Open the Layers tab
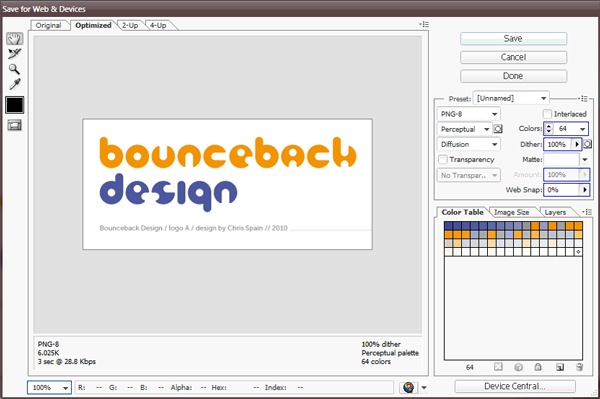Image resolution: width=600 pixels, height=399 pixels. [555, 212]
